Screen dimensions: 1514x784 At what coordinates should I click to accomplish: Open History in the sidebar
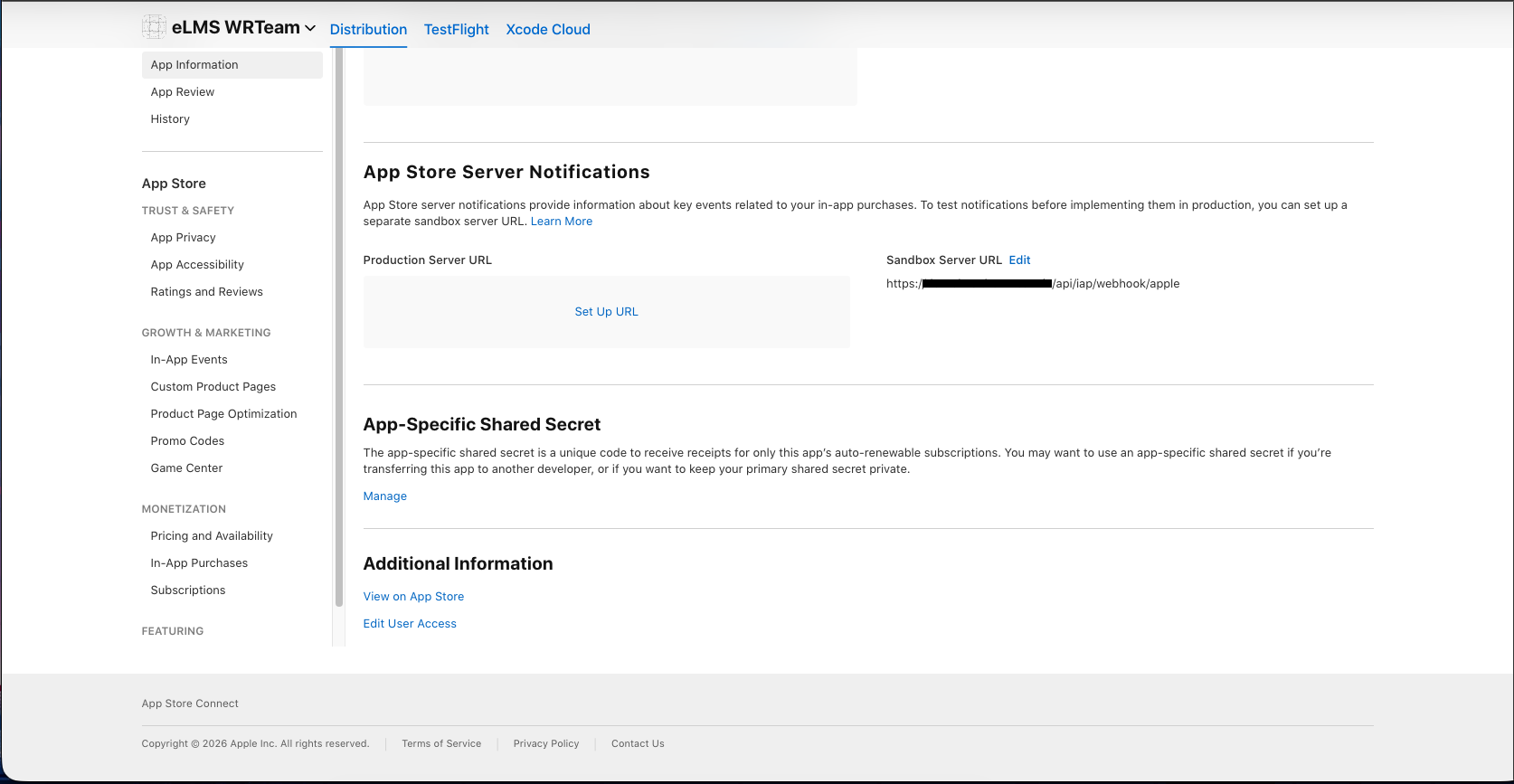click(x=170, y=119)
